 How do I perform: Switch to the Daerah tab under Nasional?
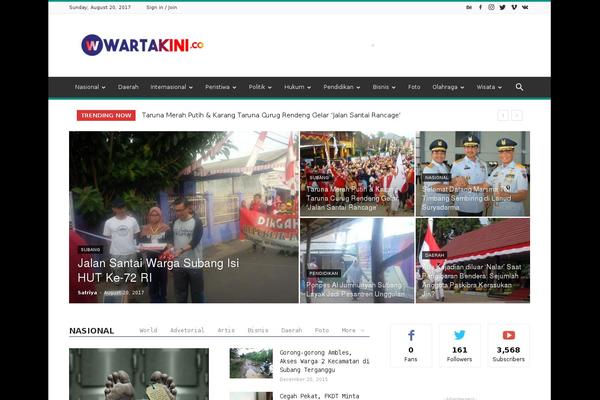coord(292,330)
